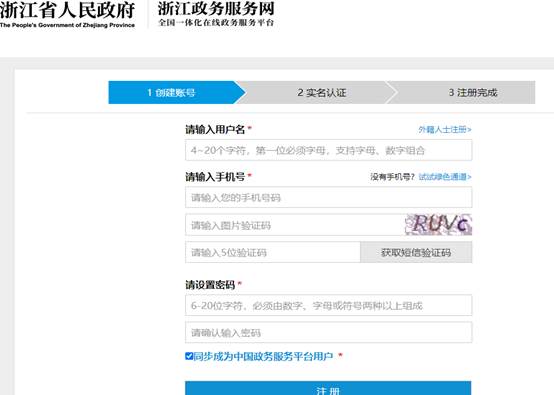Open the 试试绿色通道 link

(445, 177)
